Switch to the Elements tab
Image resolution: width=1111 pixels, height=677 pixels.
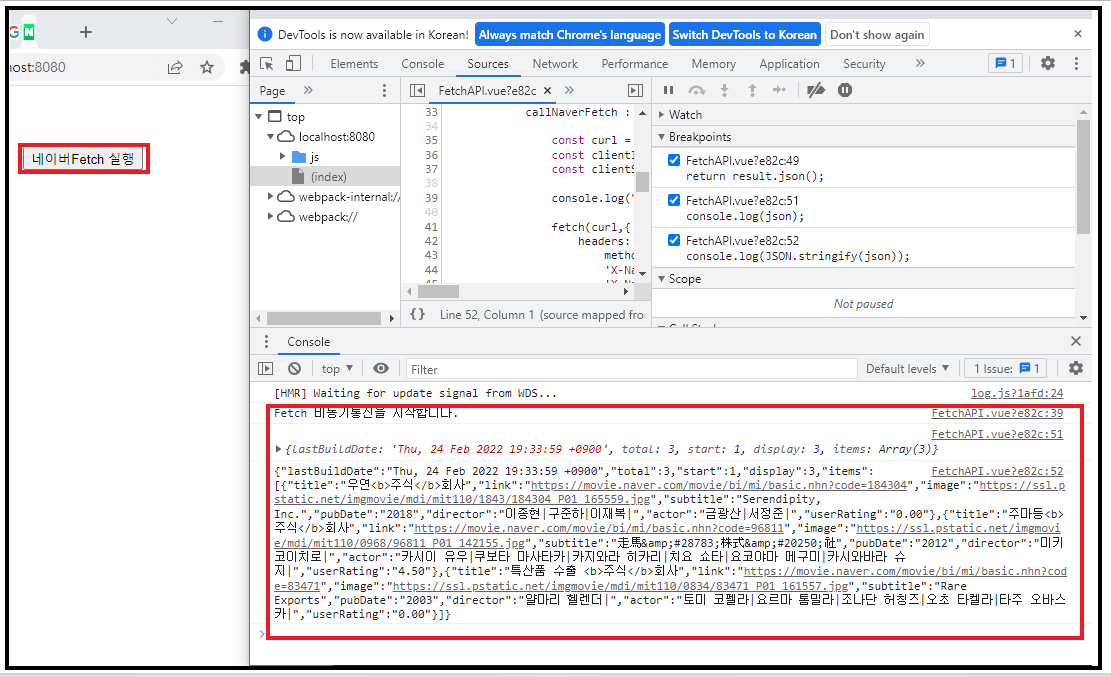[354, 64]
